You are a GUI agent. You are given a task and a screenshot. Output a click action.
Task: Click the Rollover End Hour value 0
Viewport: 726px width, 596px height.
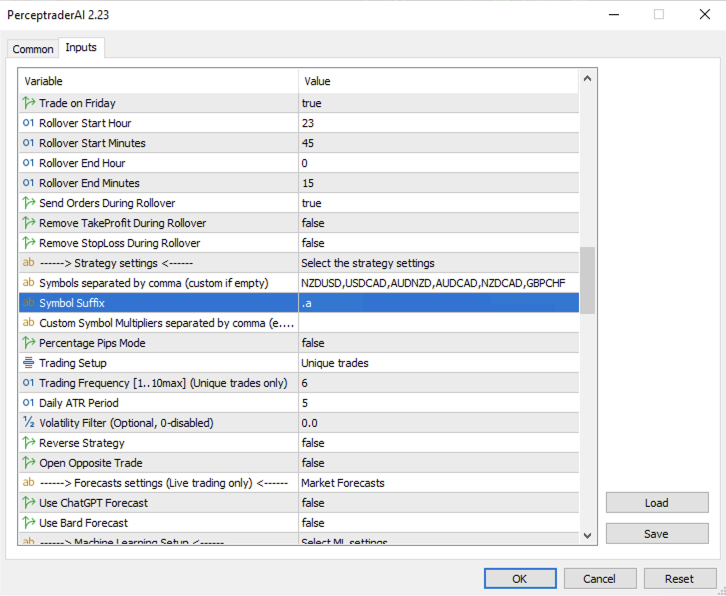[x=438, y=163]
